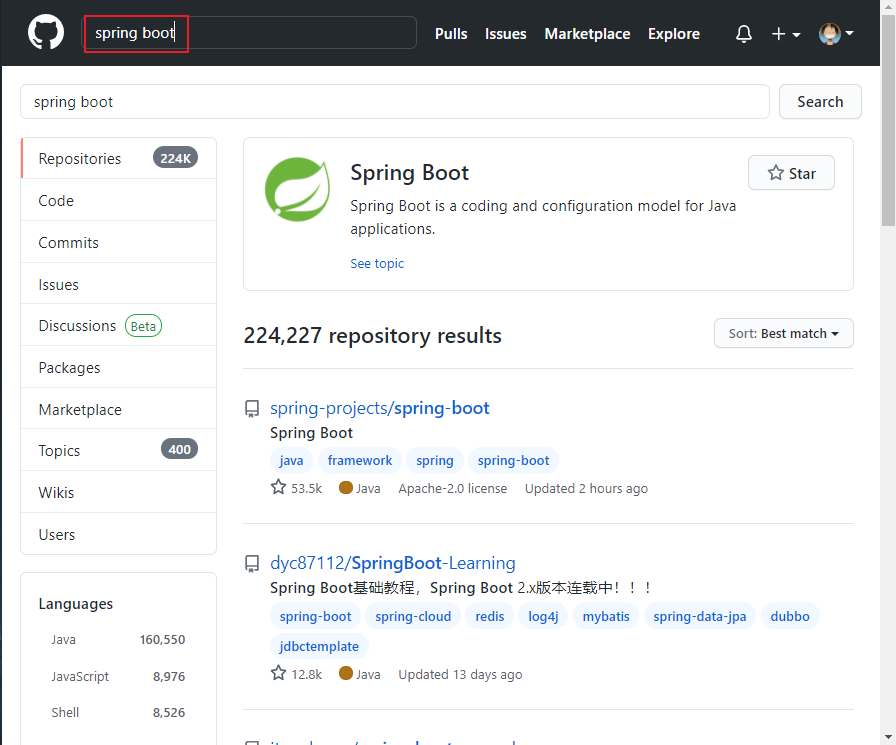This screenshot has height=745, width=896.
Task: Click the Spring Boot leaf logo
Action: click(297, 189)
